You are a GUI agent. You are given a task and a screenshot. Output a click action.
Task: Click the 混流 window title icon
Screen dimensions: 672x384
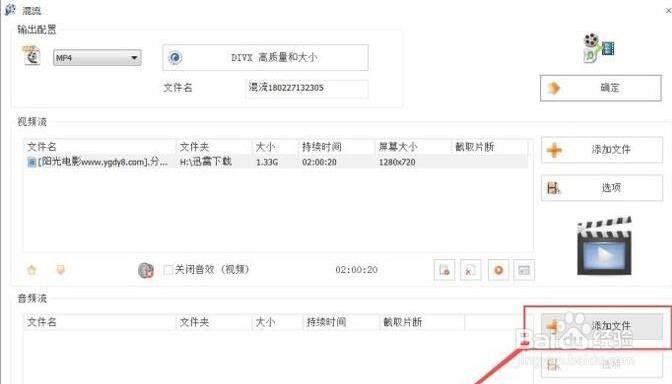coord(10,9)
